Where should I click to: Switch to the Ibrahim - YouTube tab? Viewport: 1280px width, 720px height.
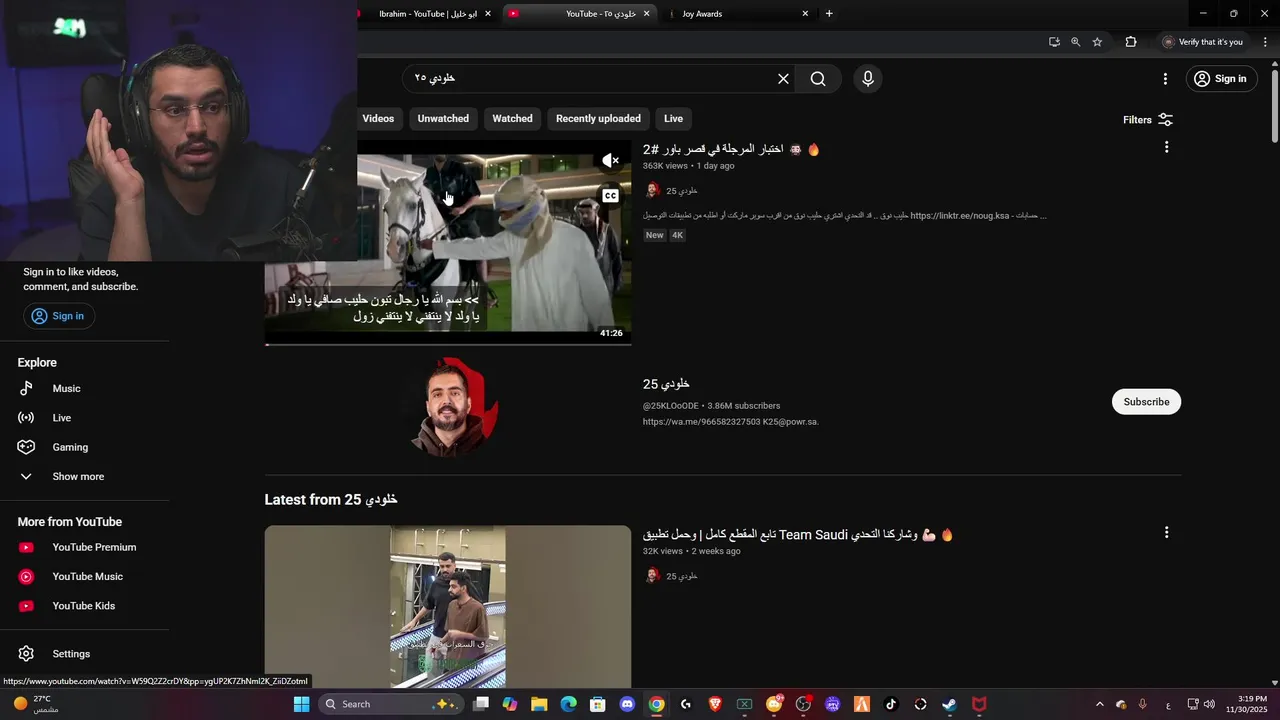(x=428, y=14)
